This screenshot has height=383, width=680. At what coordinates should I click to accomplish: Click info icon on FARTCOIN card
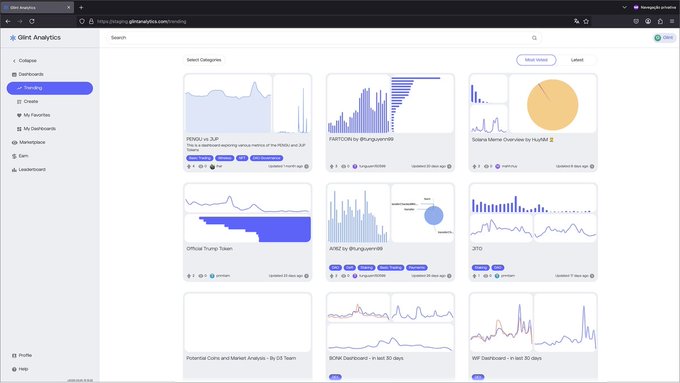coord(449,167)
